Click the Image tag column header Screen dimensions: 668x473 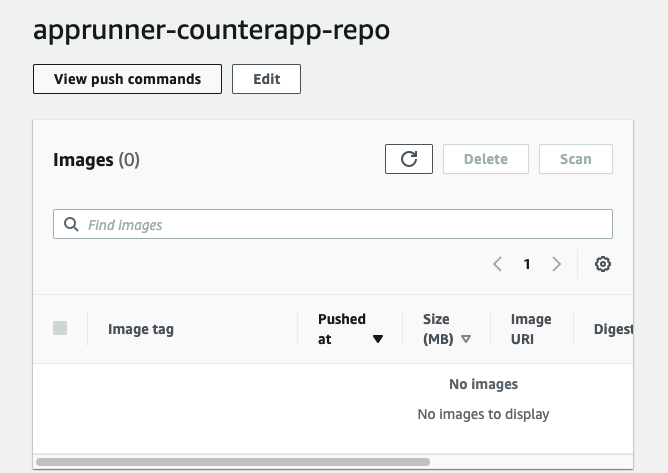coord(141,329)
